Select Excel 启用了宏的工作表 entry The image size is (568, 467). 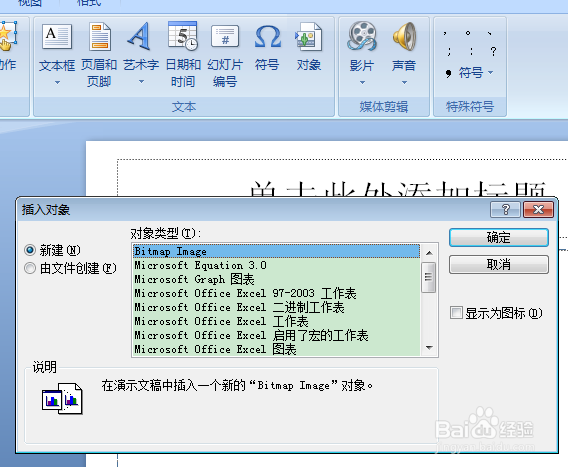[x=276, y=335]
